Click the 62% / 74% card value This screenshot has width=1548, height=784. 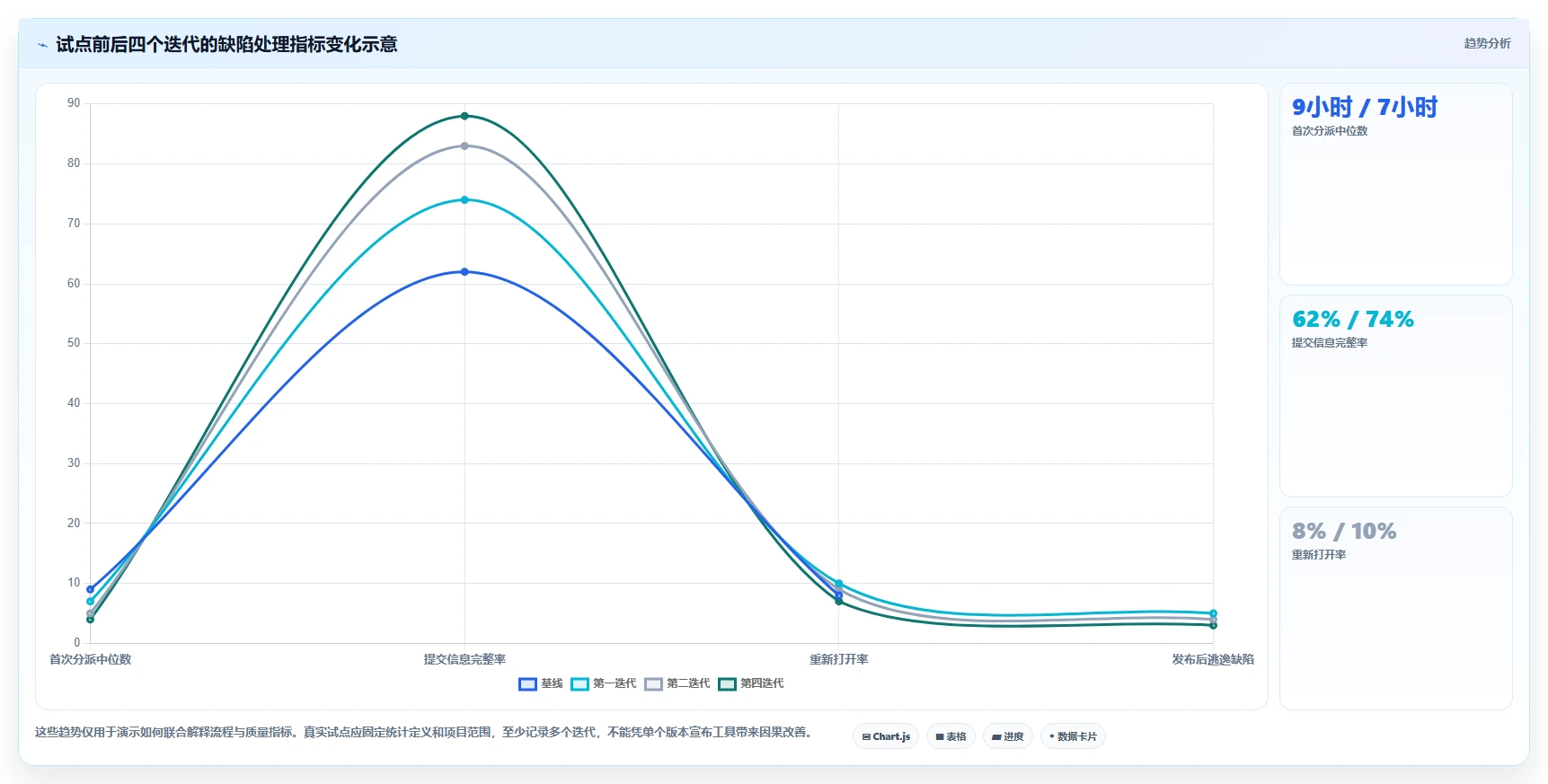(1353, 320)
